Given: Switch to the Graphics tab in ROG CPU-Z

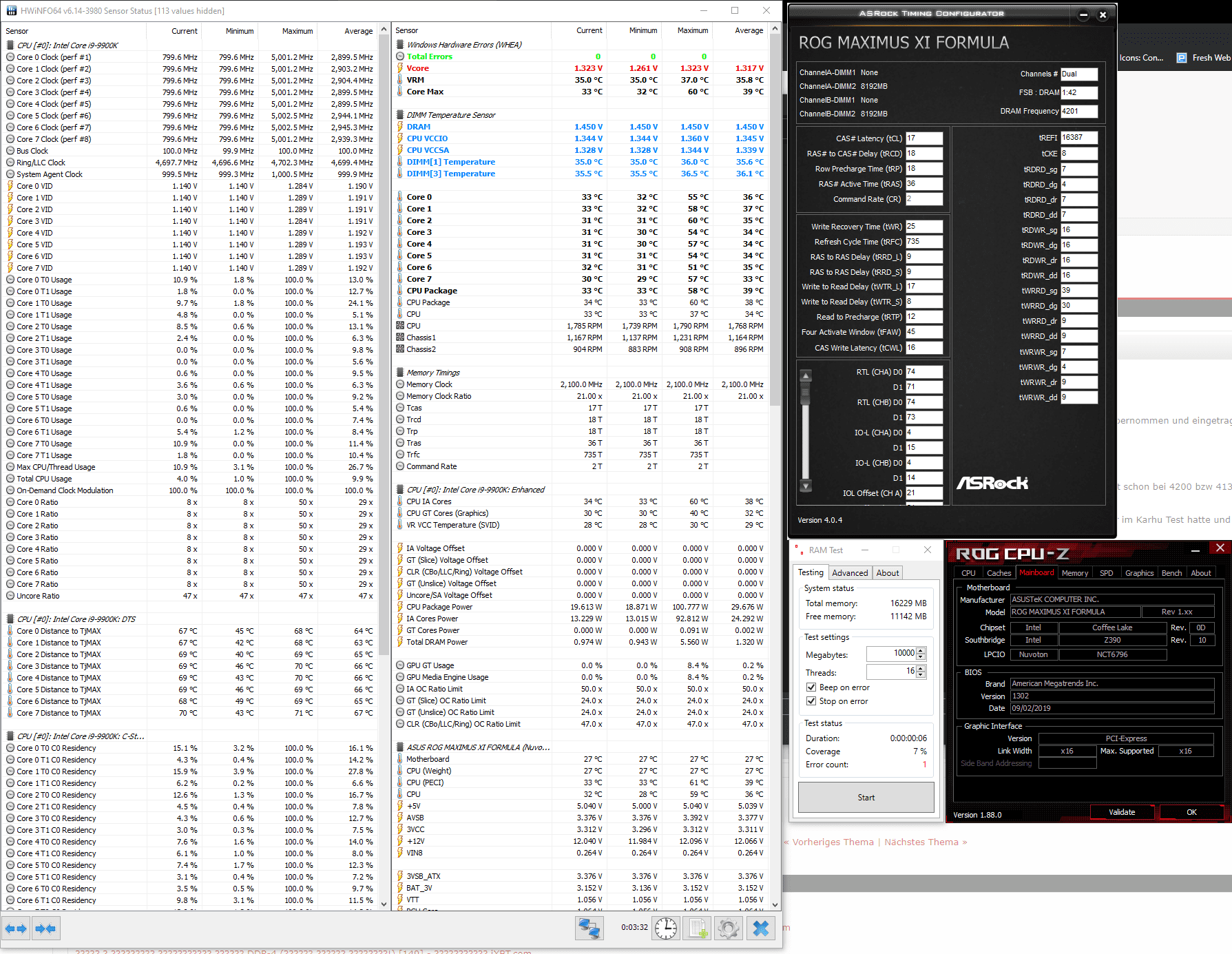Looking at the screenshot, I should [x=1139, y=573].
